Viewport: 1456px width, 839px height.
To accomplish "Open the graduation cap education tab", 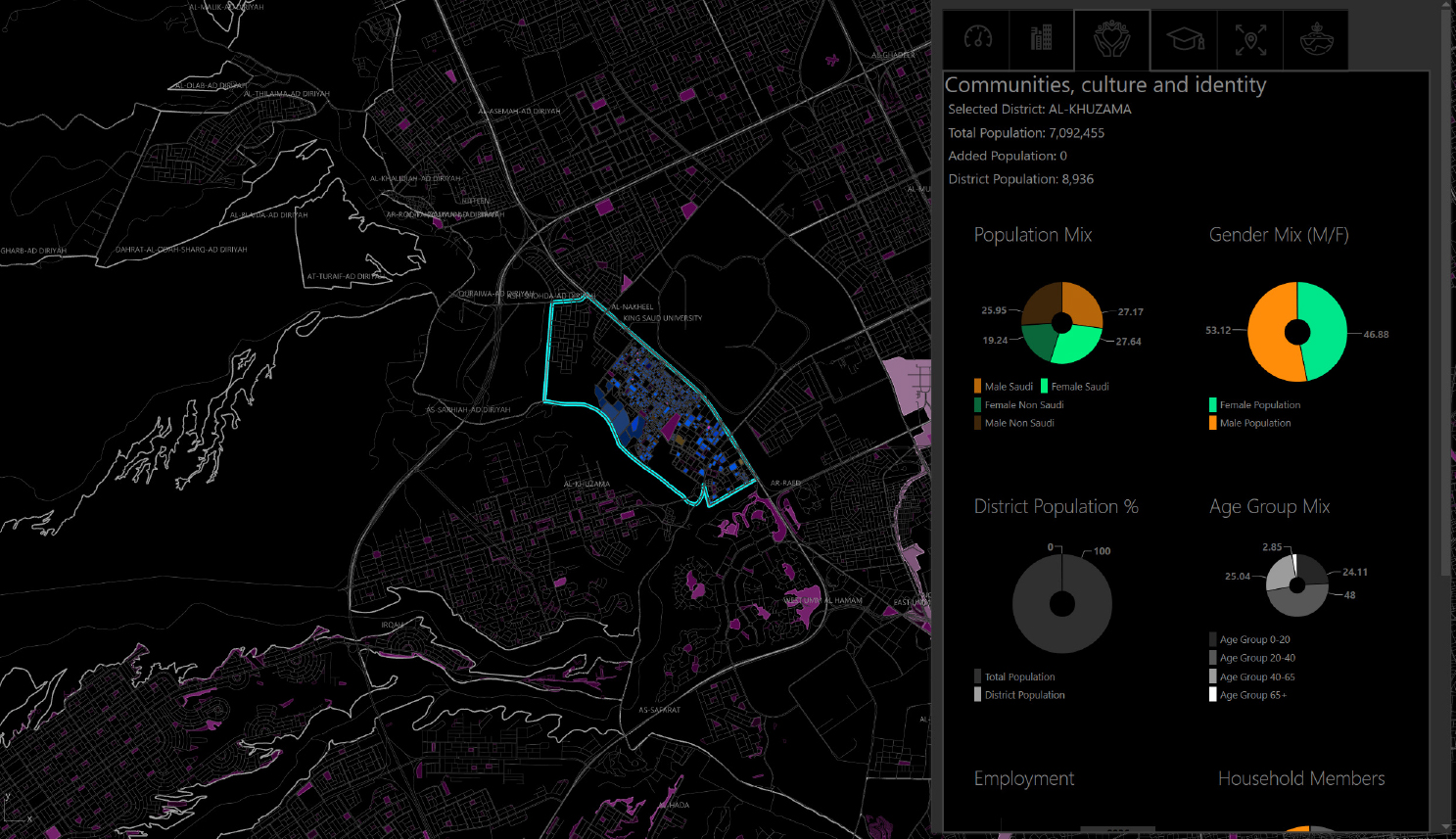I will point(1185,39).
